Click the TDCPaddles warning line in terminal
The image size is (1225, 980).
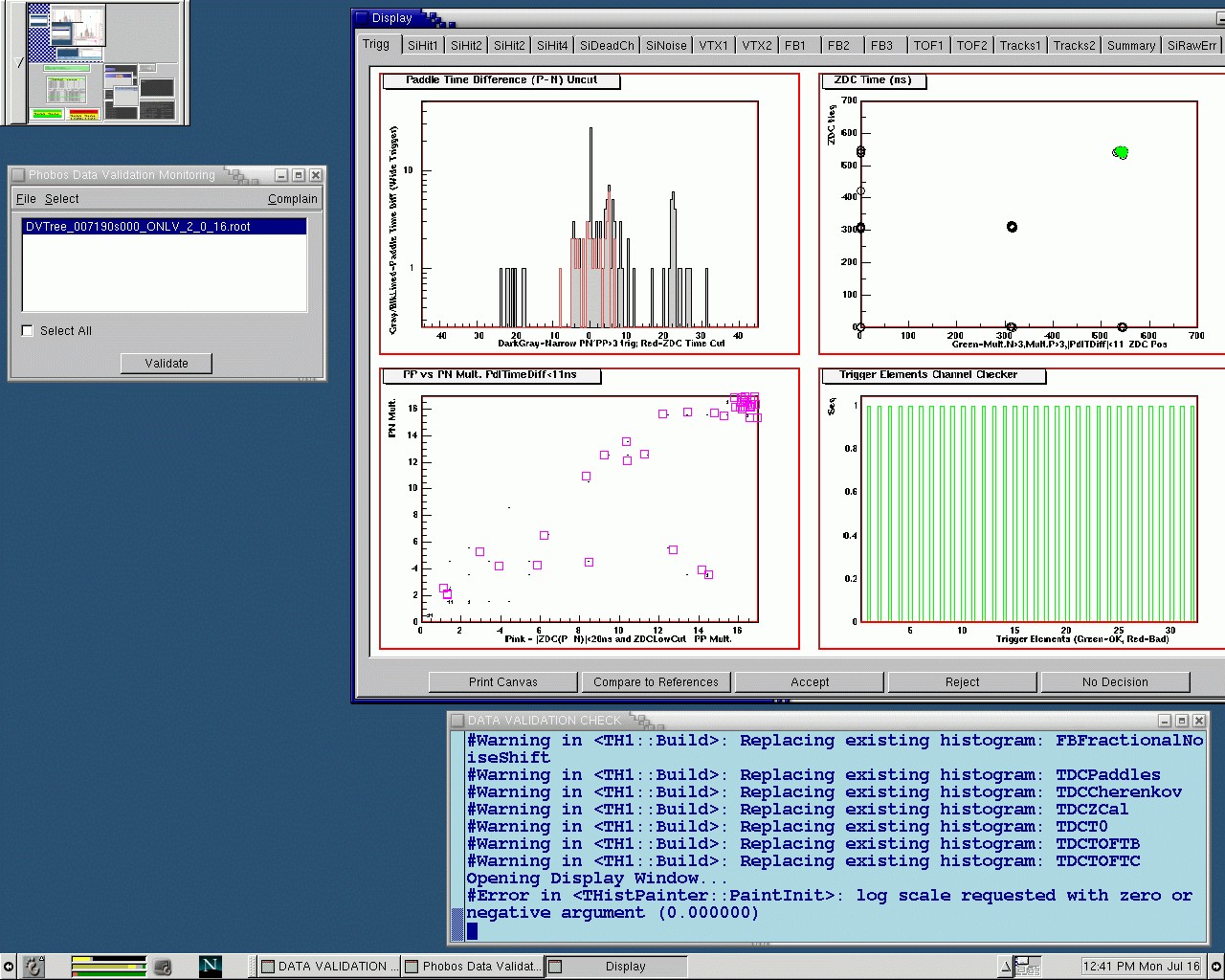[x=813, y=775]
